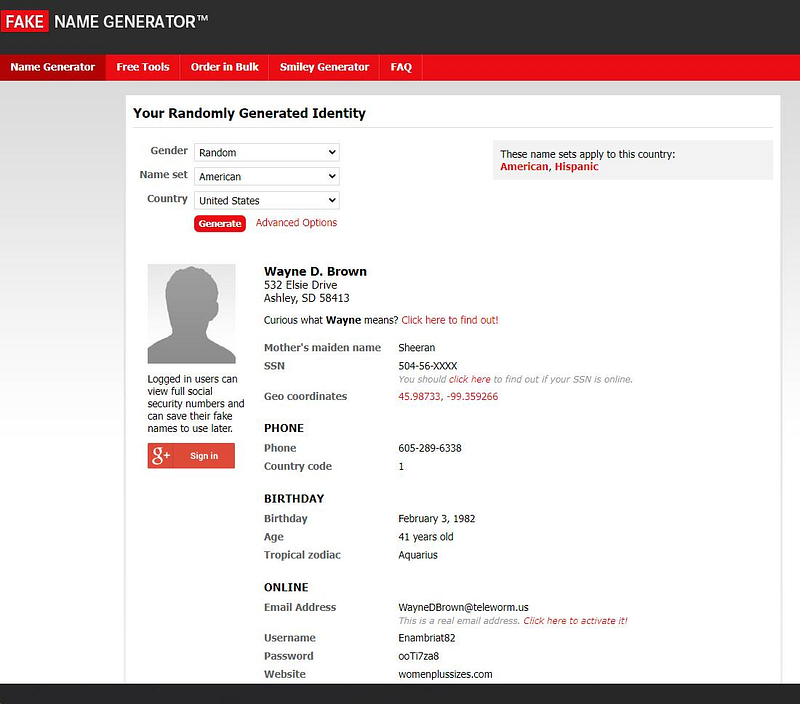Click the username Enambriat82

tap(427, 638)
